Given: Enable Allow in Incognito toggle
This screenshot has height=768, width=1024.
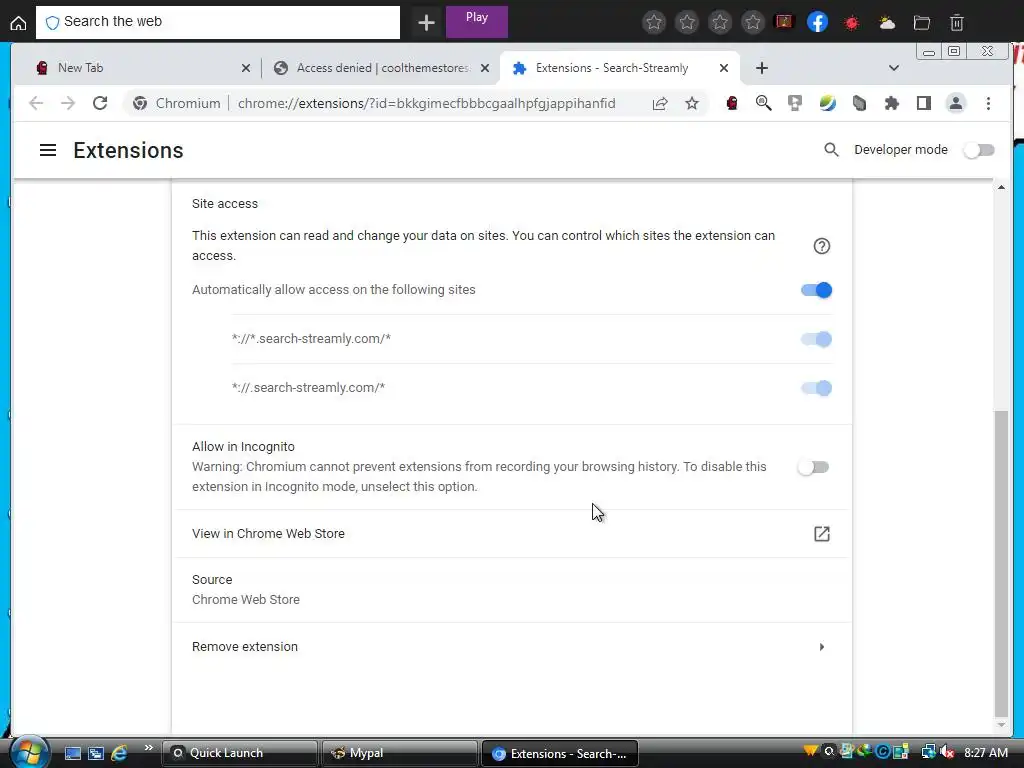Looking at the screenshot, I should click(x=813, y=467).
